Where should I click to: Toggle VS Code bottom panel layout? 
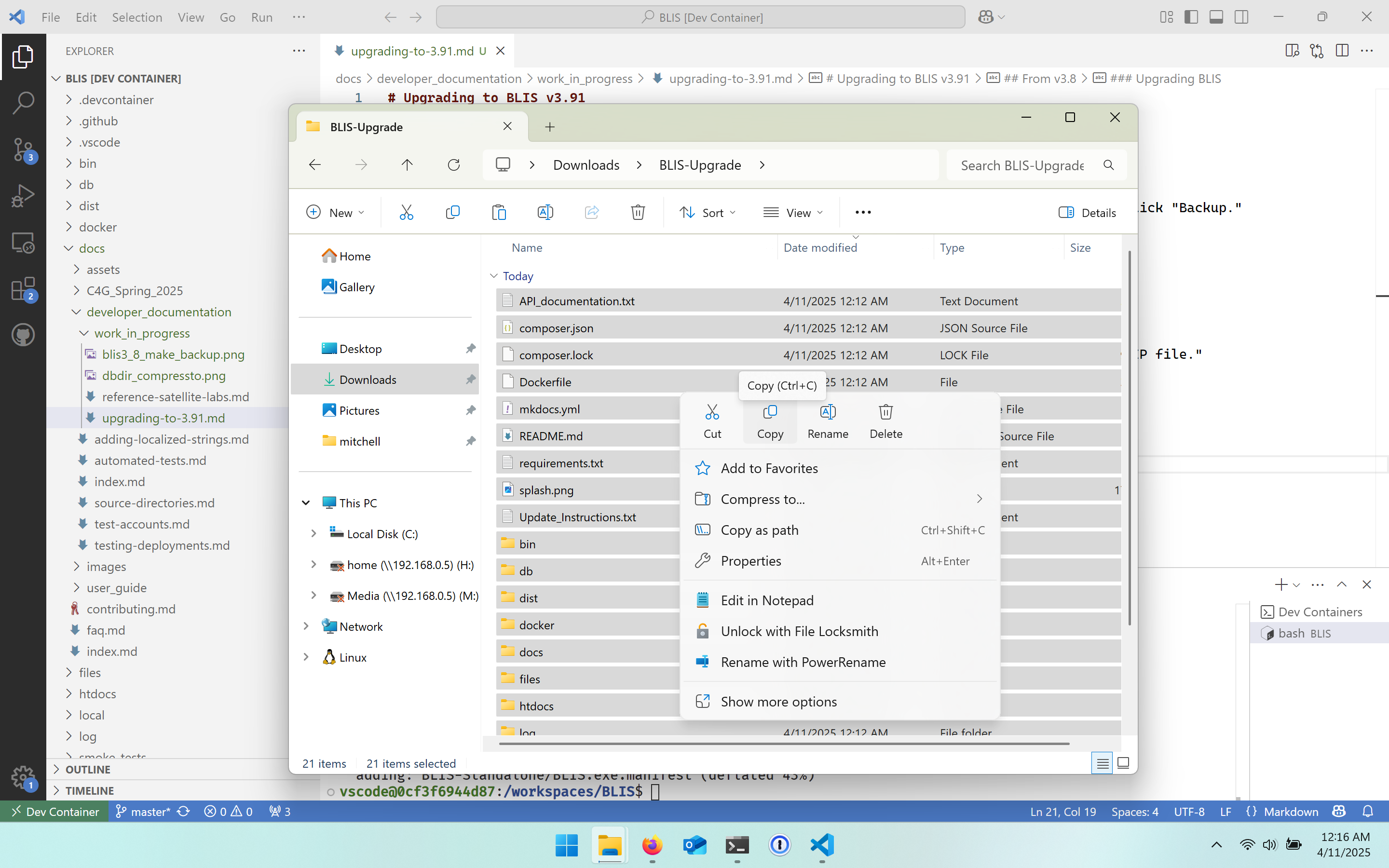click(x=1216, y=17)
